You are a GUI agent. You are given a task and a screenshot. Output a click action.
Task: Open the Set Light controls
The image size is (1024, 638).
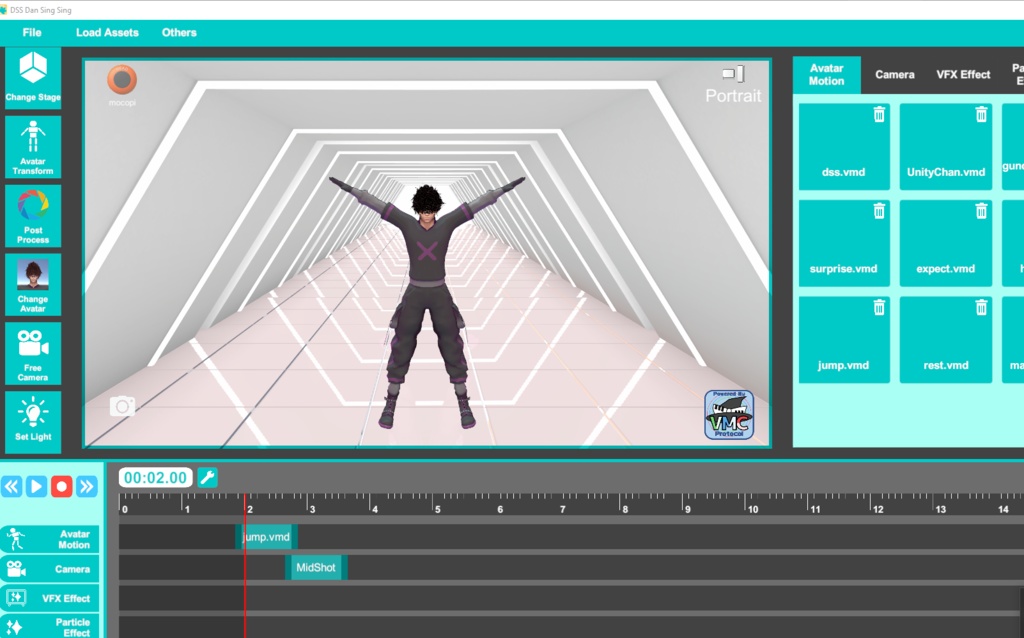click(32, 418)
